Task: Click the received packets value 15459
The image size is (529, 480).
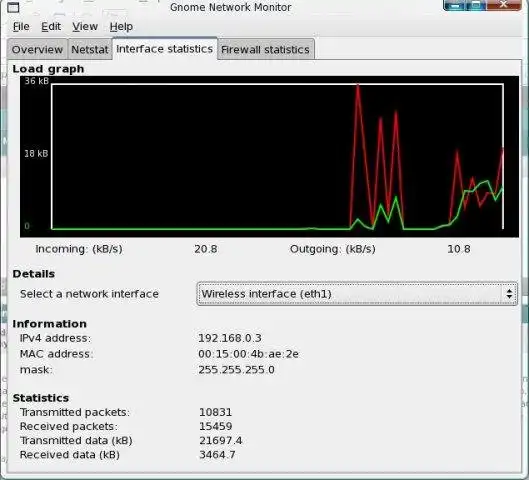Action: 215,426
